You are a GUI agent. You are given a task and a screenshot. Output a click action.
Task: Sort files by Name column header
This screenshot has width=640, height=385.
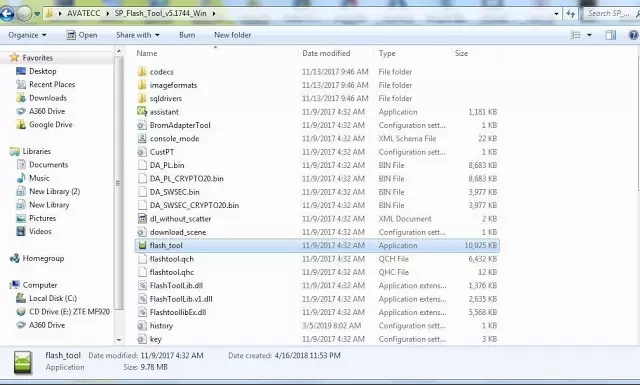coord(147,53)
